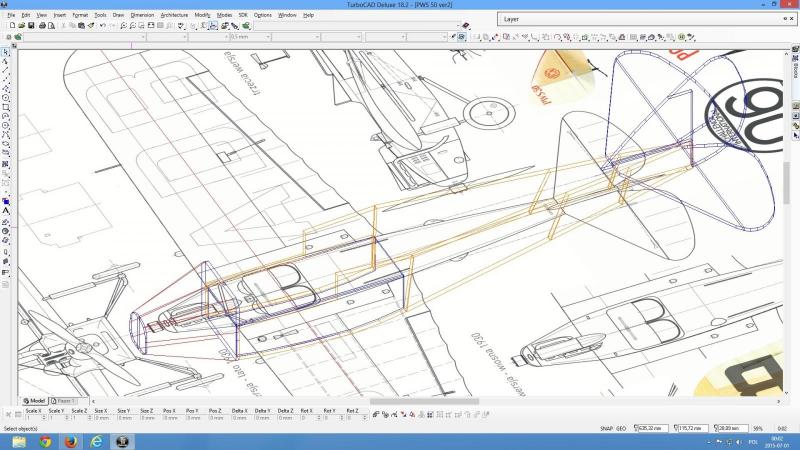Toggle SNAP mode in status bar
The image size is (800, 450).
point(606,428)
